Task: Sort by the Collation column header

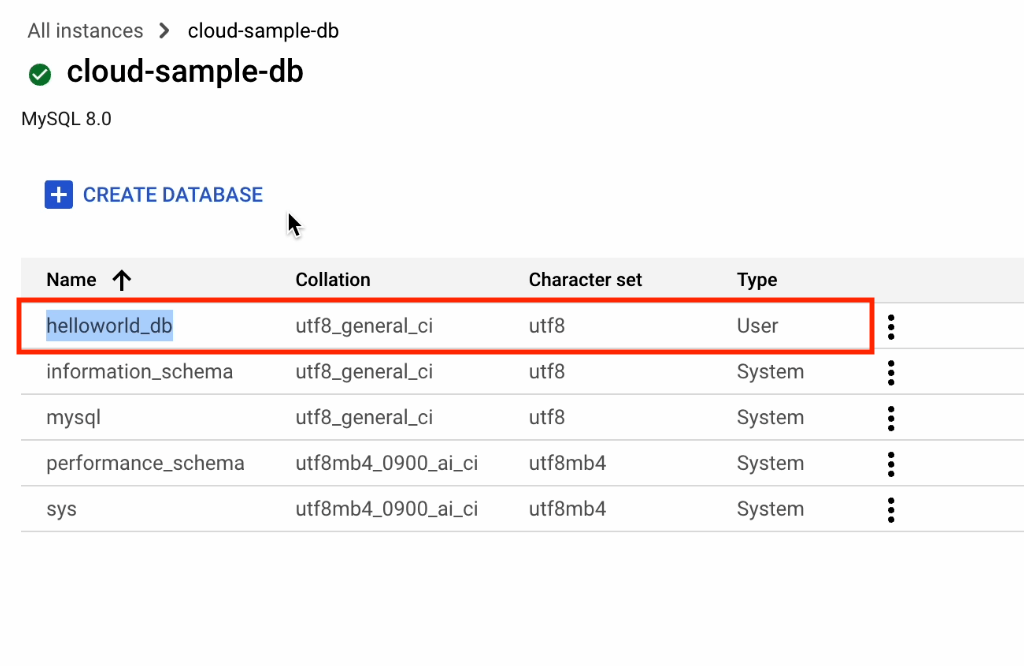Action: 333,280
